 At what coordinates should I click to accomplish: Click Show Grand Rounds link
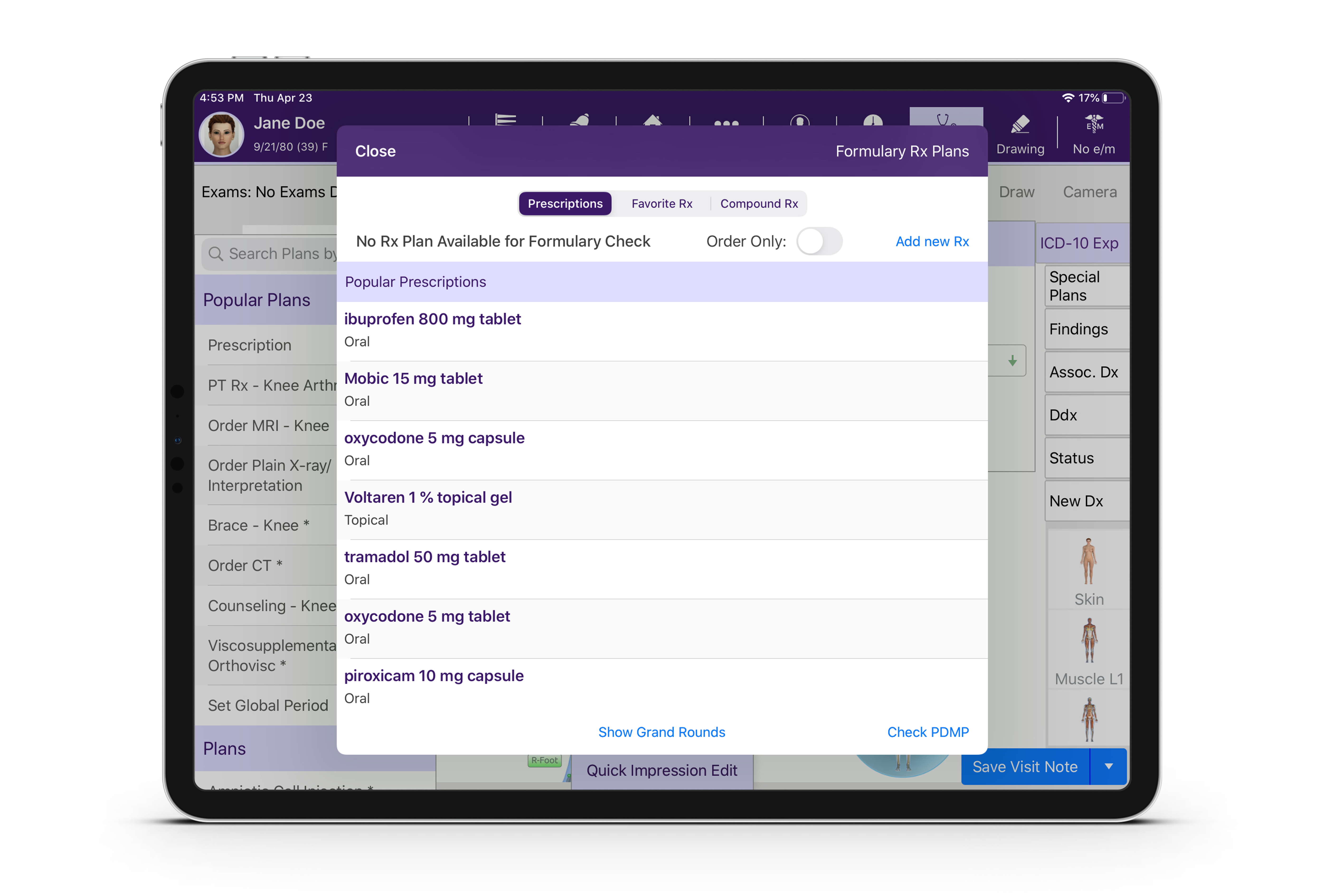pyautogui.click(x=661, y=732)
